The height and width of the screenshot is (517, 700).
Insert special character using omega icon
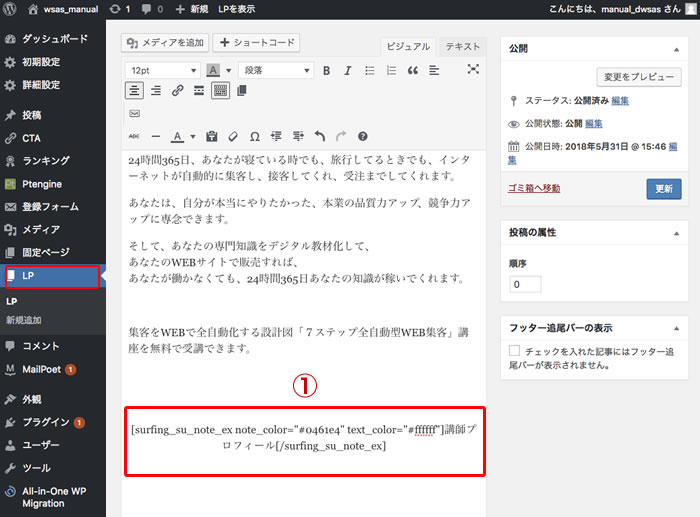[x=254, y=136]
